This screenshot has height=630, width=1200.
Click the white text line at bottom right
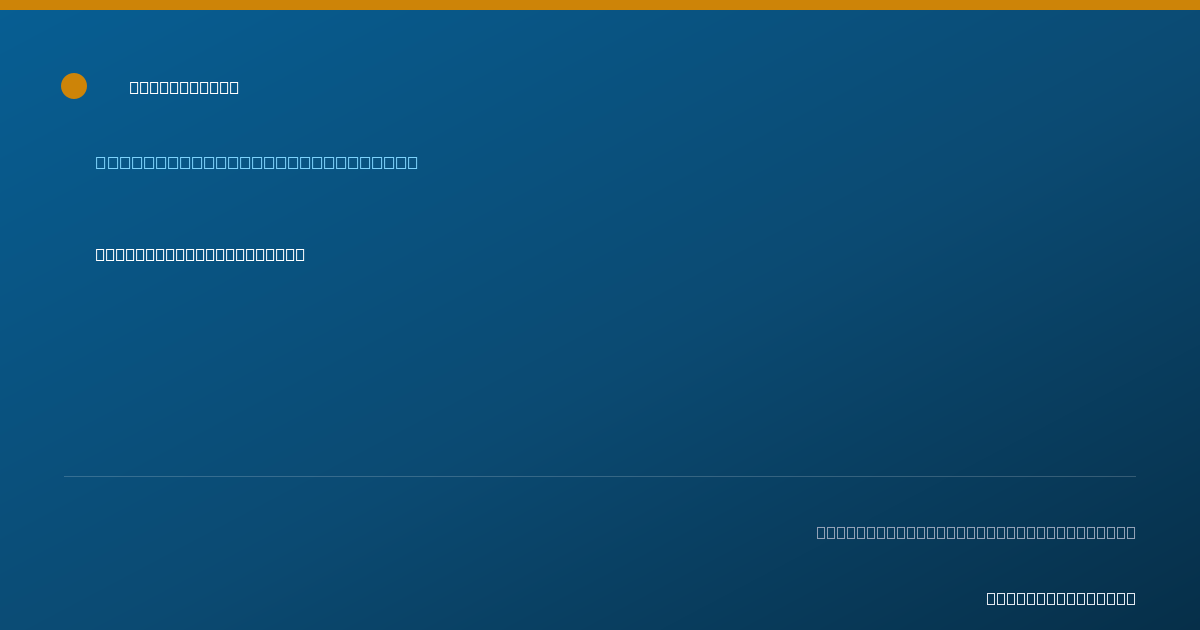click(x=1061, y=598)
